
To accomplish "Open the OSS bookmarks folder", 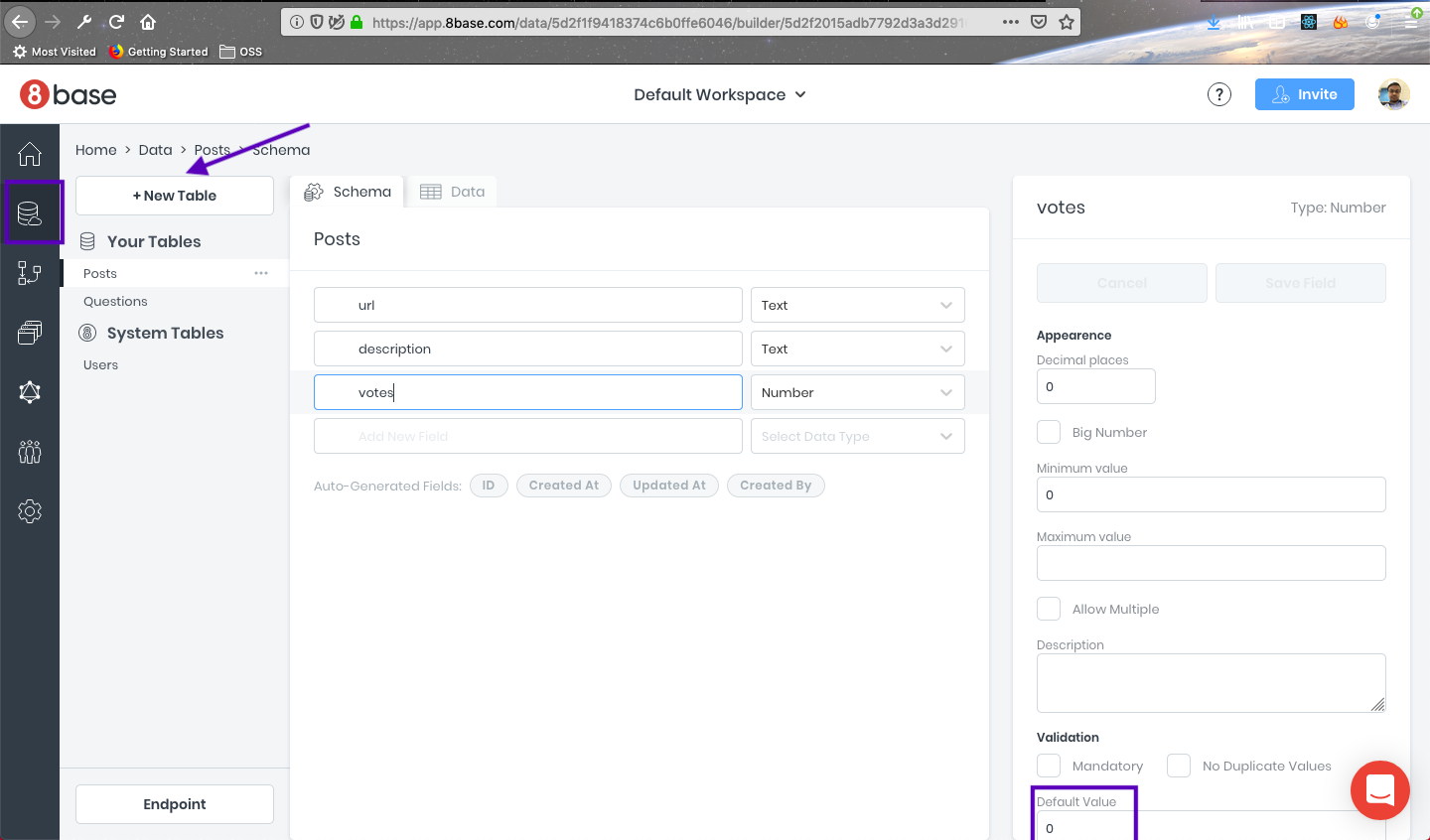I will 241,52.
